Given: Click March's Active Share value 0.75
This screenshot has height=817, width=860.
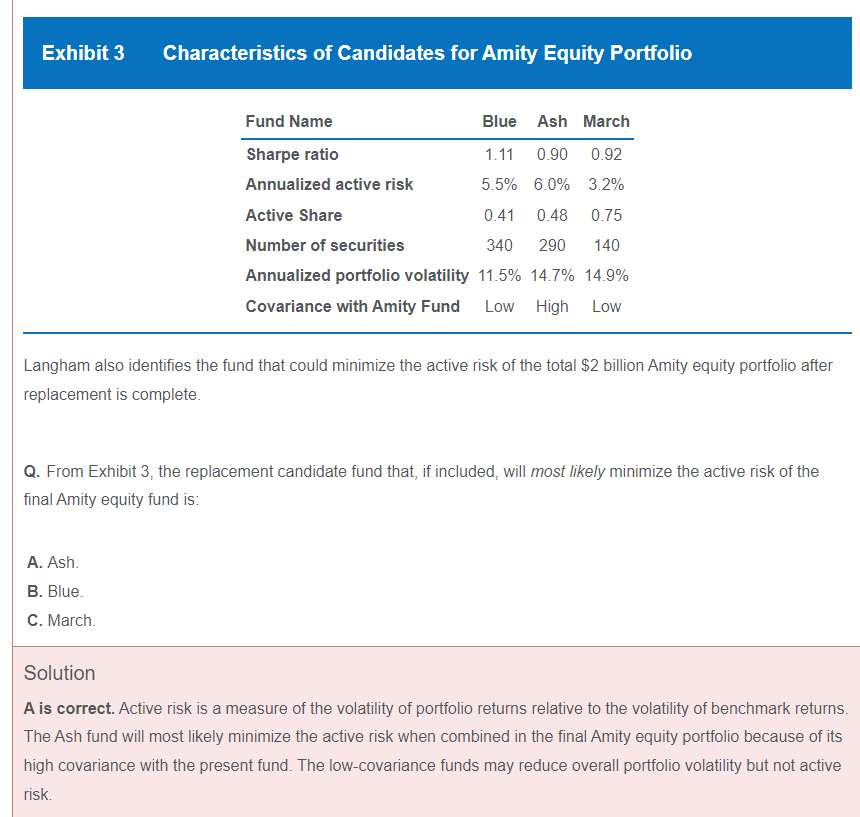Looking at the screenshot, I should point(606,215).
